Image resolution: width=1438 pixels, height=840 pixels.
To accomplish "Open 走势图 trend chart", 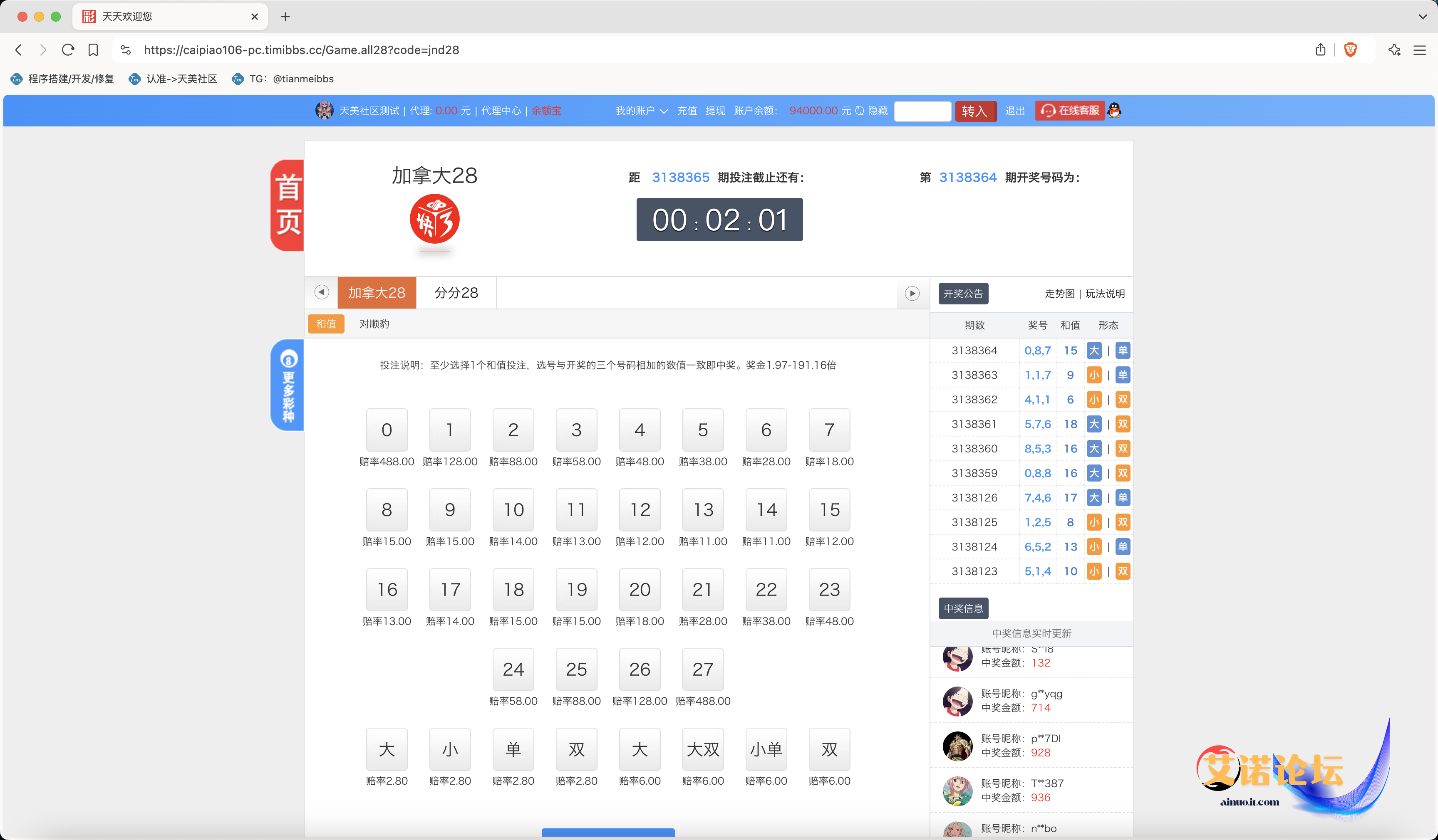I will (x=1060, y=294).
